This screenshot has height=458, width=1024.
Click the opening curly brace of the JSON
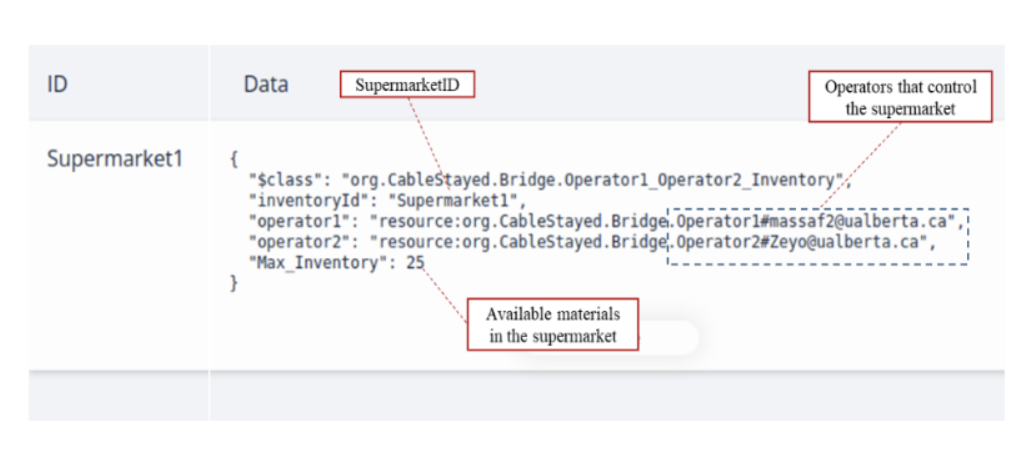[234, 159]
